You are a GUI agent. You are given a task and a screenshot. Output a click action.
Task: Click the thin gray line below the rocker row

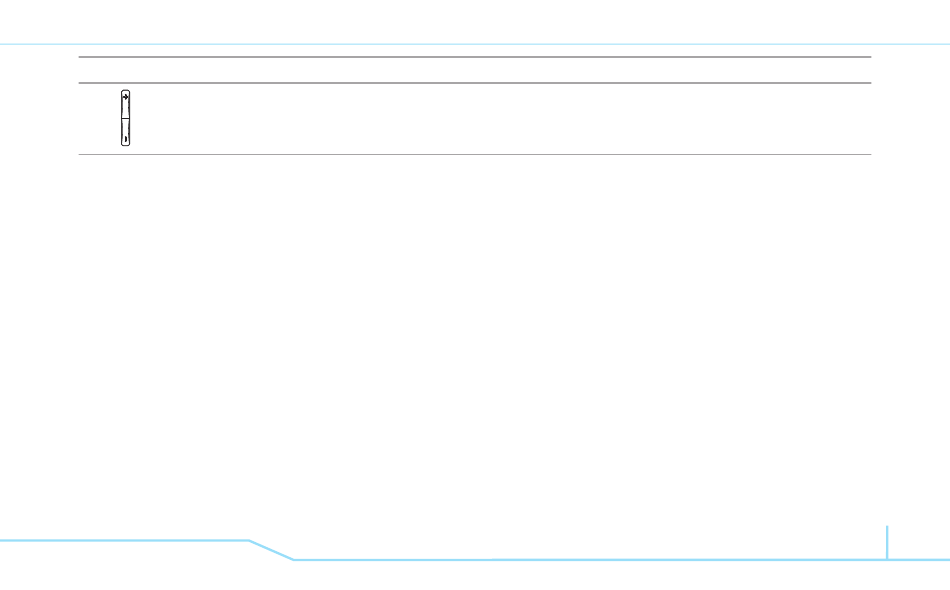coord(475,154)
